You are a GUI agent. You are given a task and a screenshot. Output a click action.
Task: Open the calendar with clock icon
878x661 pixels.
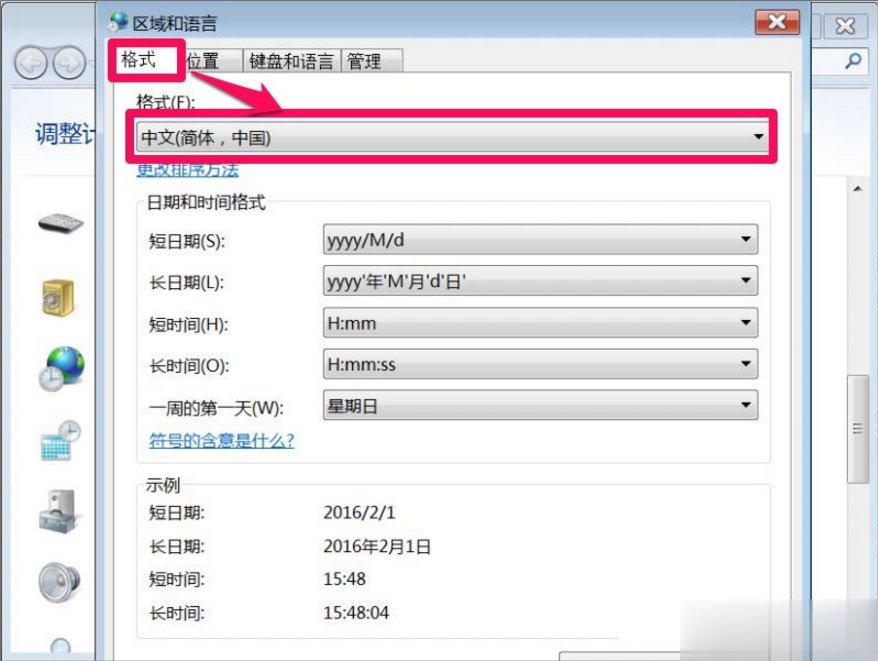coord(60,440)
